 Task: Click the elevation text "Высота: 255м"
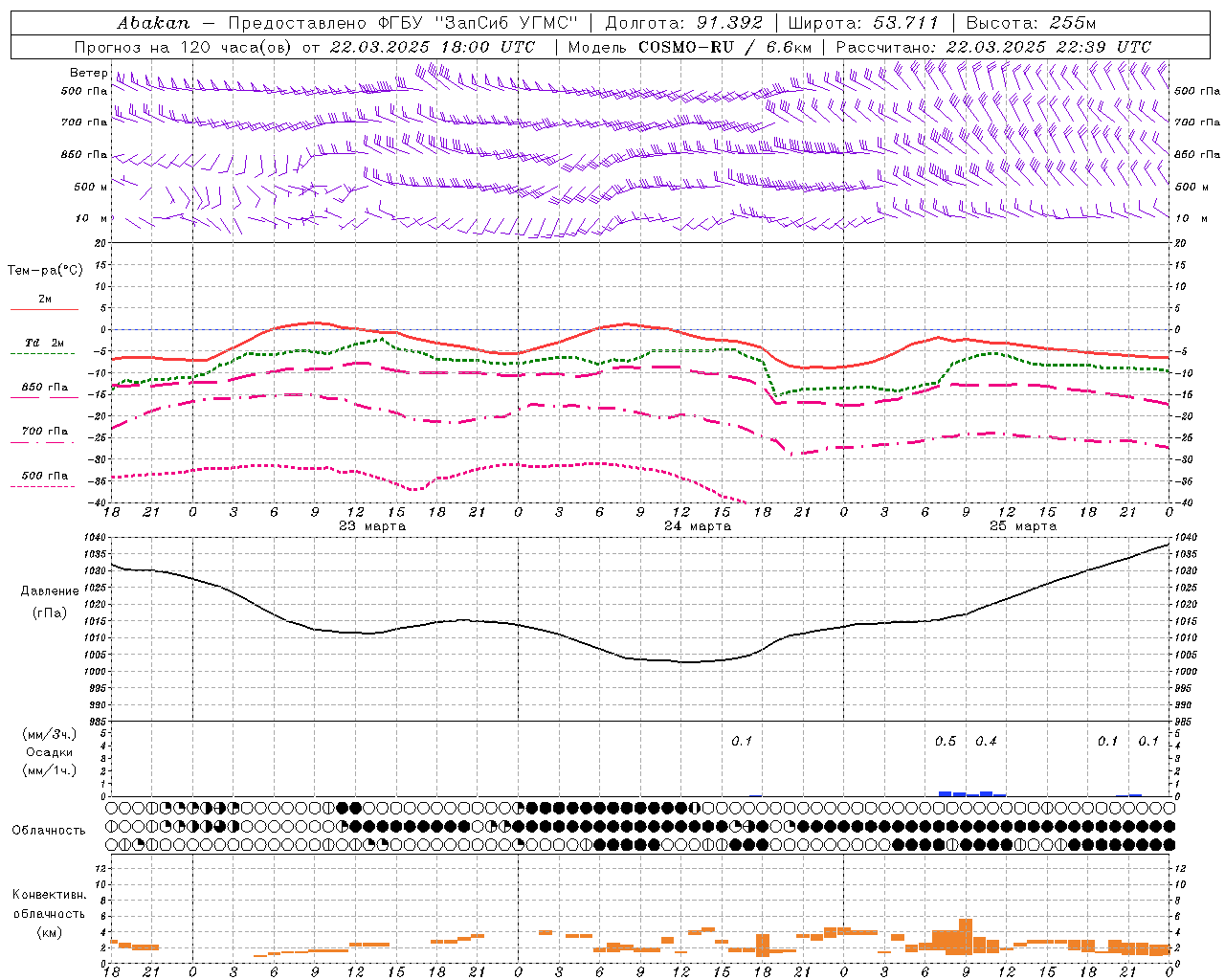[x=1031, y=23]
